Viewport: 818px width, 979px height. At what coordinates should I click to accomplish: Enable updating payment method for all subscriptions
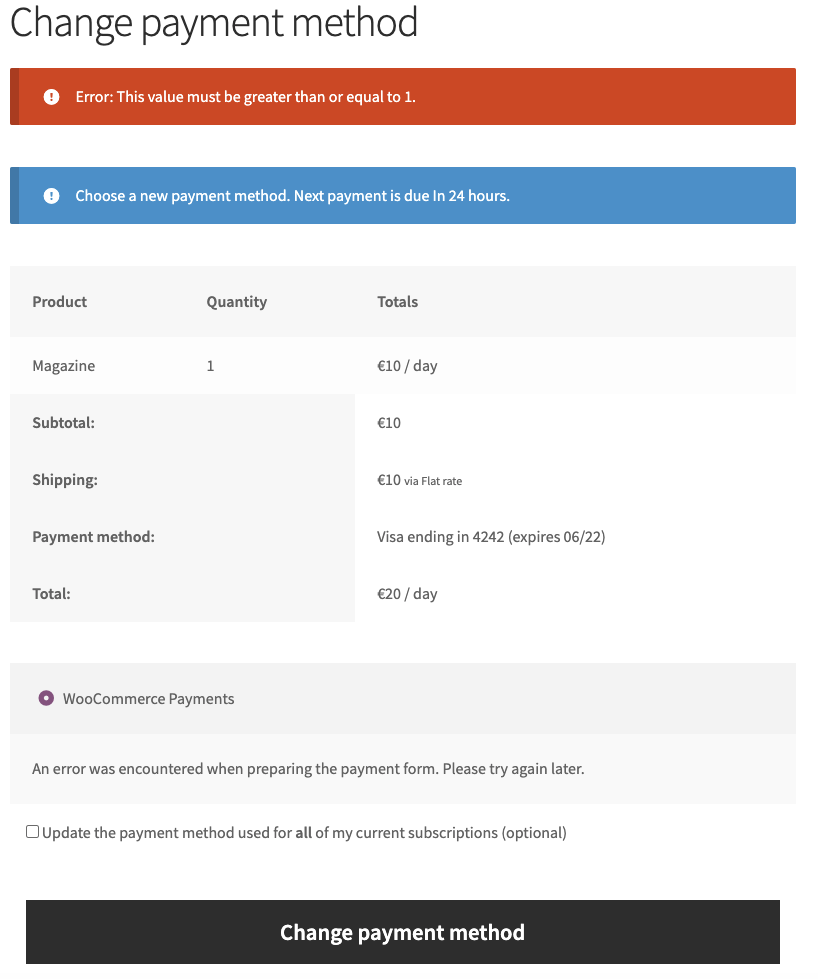click(x=31, y=830)
